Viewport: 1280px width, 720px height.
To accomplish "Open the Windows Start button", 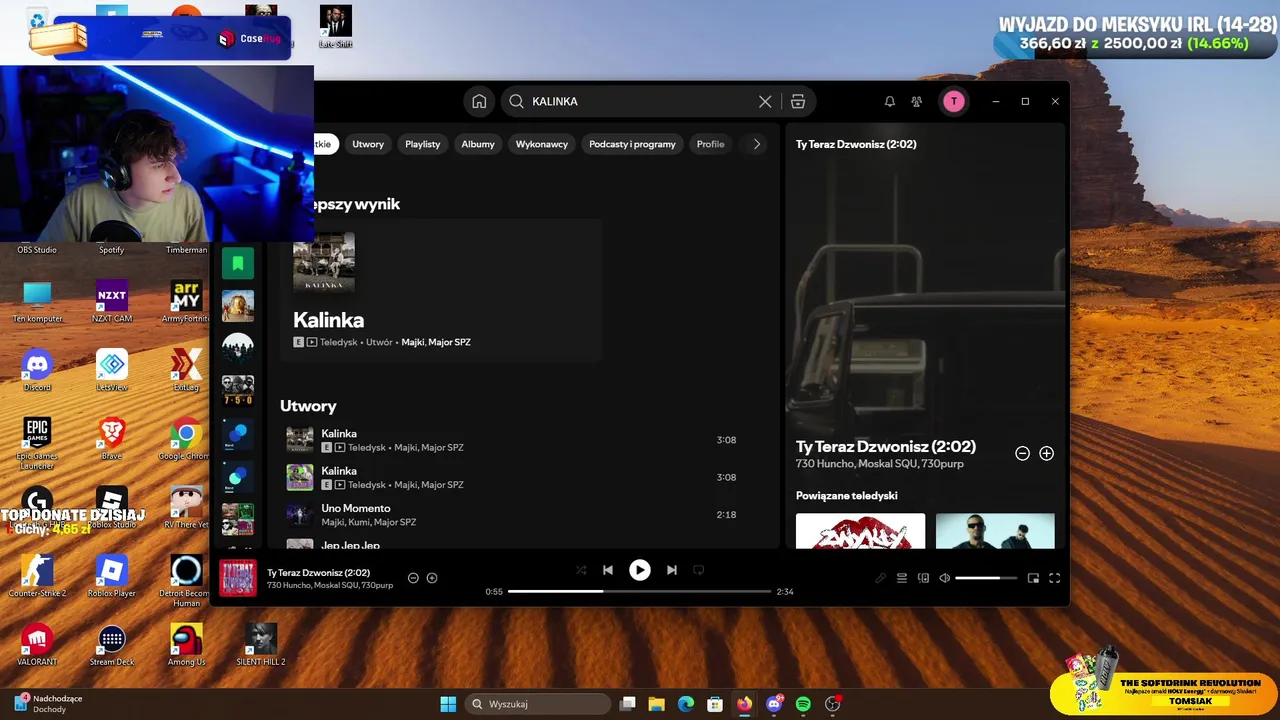I will click(x=448, y=704).
